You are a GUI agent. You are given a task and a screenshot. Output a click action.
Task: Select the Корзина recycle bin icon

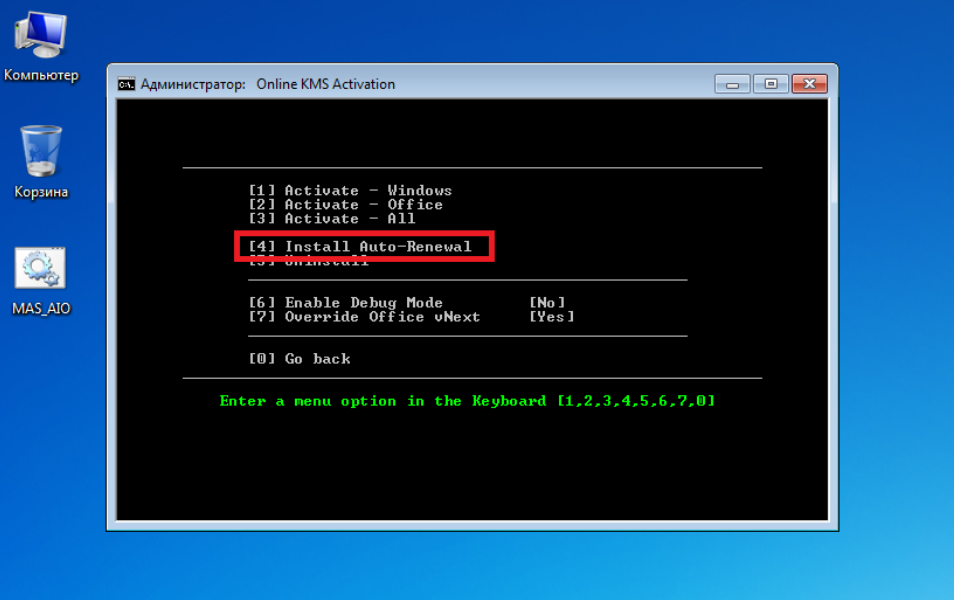click(41, 151)
